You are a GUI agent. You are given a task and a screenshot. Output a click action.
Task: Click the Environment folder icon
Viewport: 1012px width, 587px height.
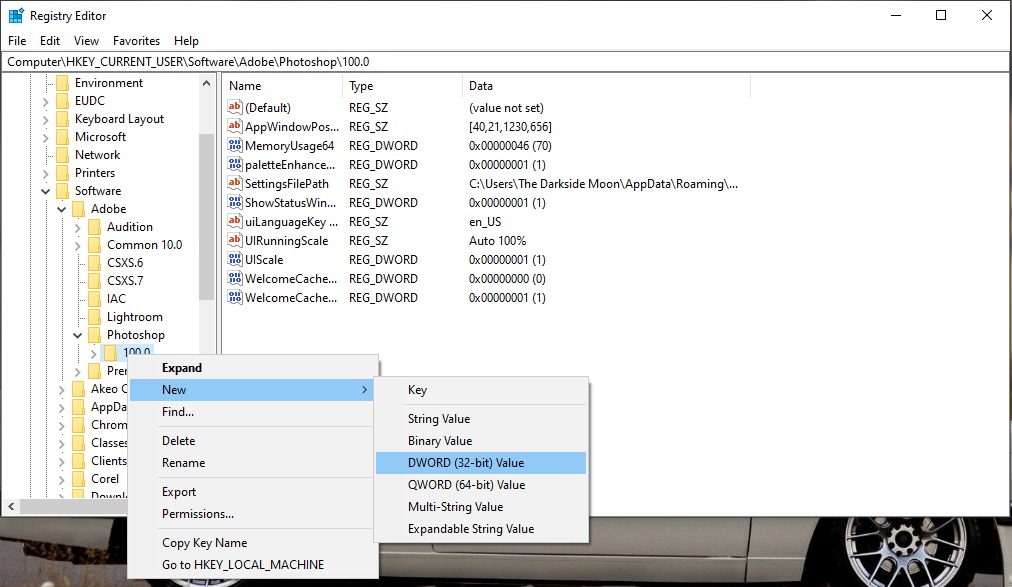click(x=63, y=83)
